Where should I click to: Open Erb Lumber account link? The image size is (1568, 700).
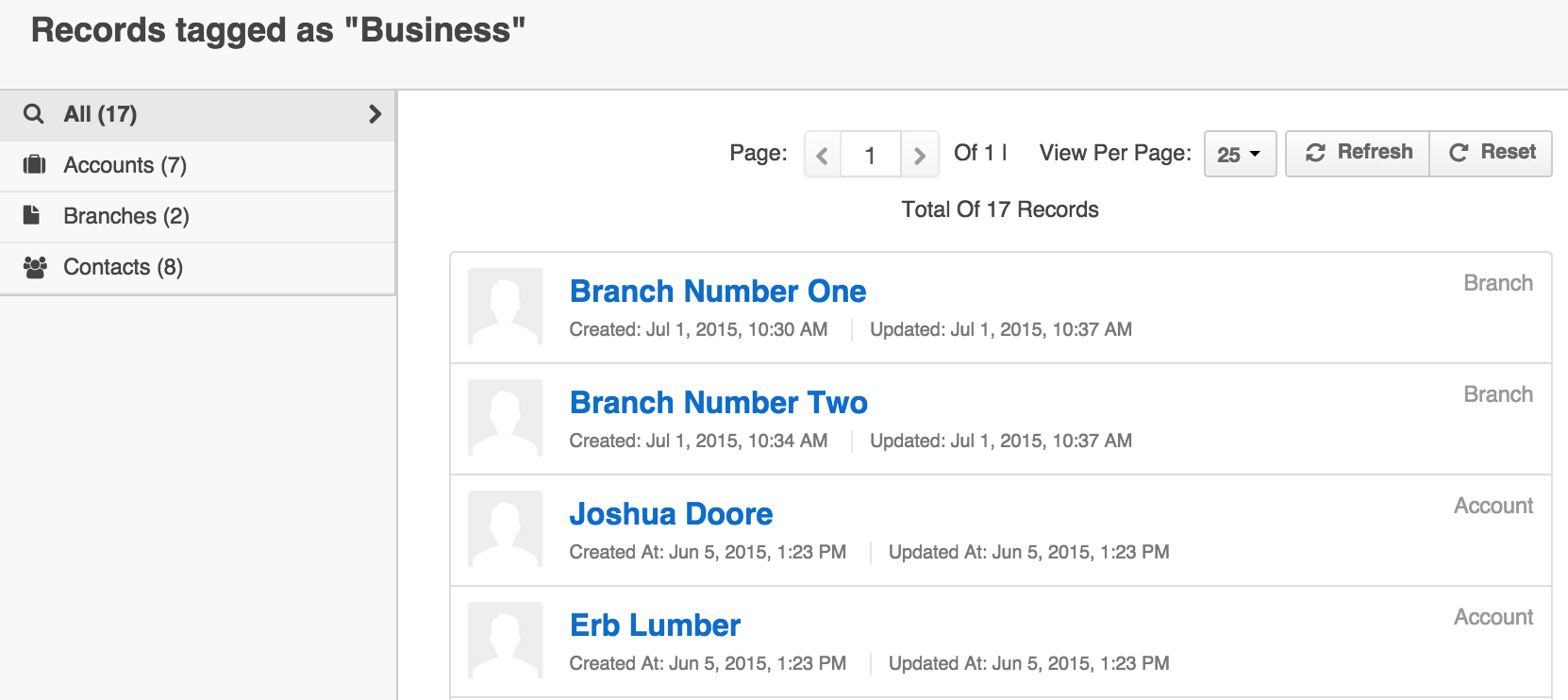655,625
